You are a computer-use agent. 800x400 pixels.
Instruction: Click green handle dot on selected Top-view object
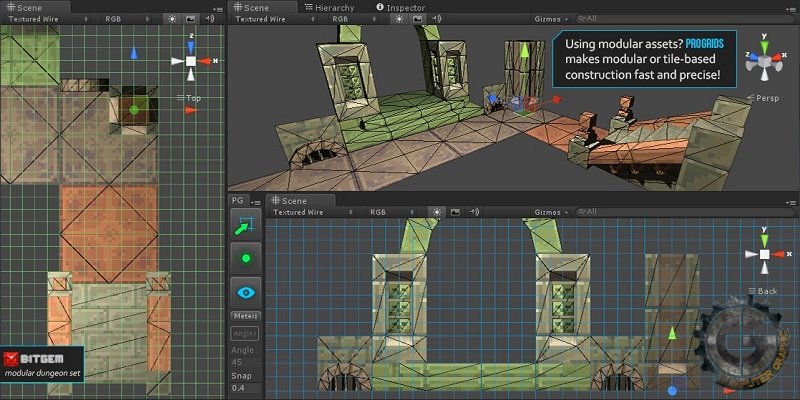[134, 110]
